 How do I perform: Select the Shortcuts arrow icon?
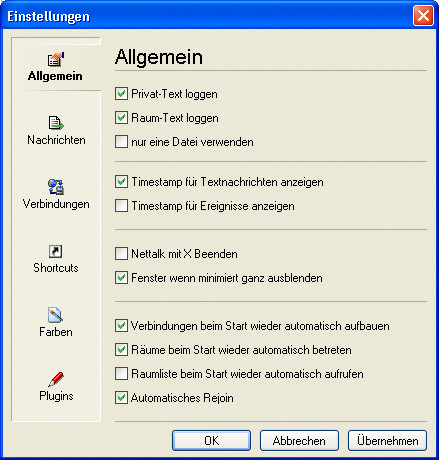55,251
